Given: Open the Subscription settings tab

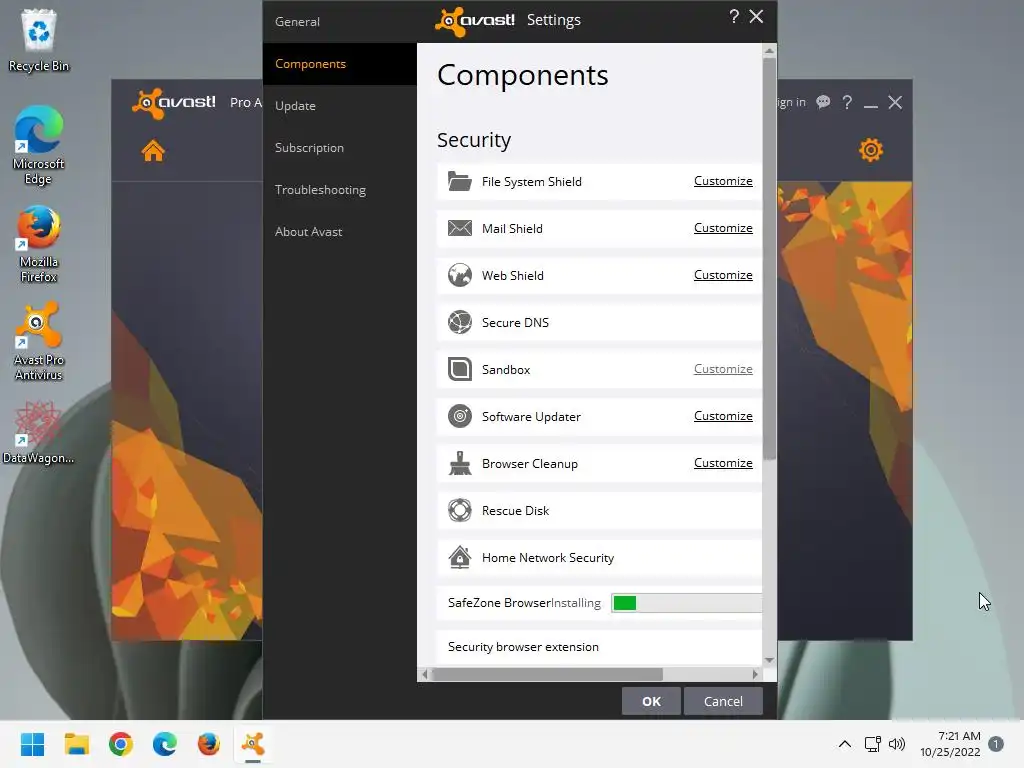Looking at the screenshot, I should (x=340, y=147).
